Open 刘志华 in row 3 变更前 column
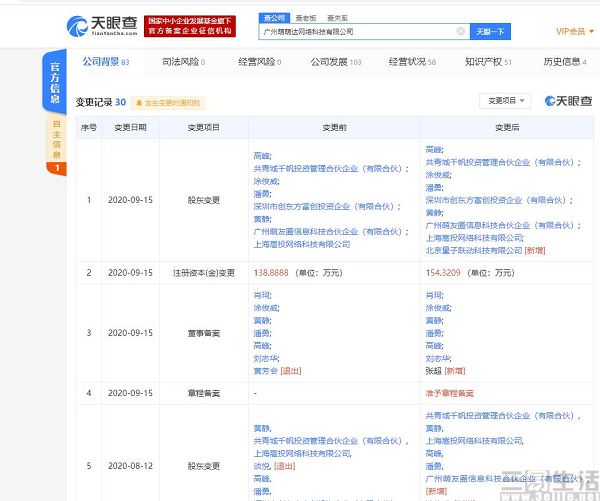Screen dimensions: 600x501 [266, 358]
